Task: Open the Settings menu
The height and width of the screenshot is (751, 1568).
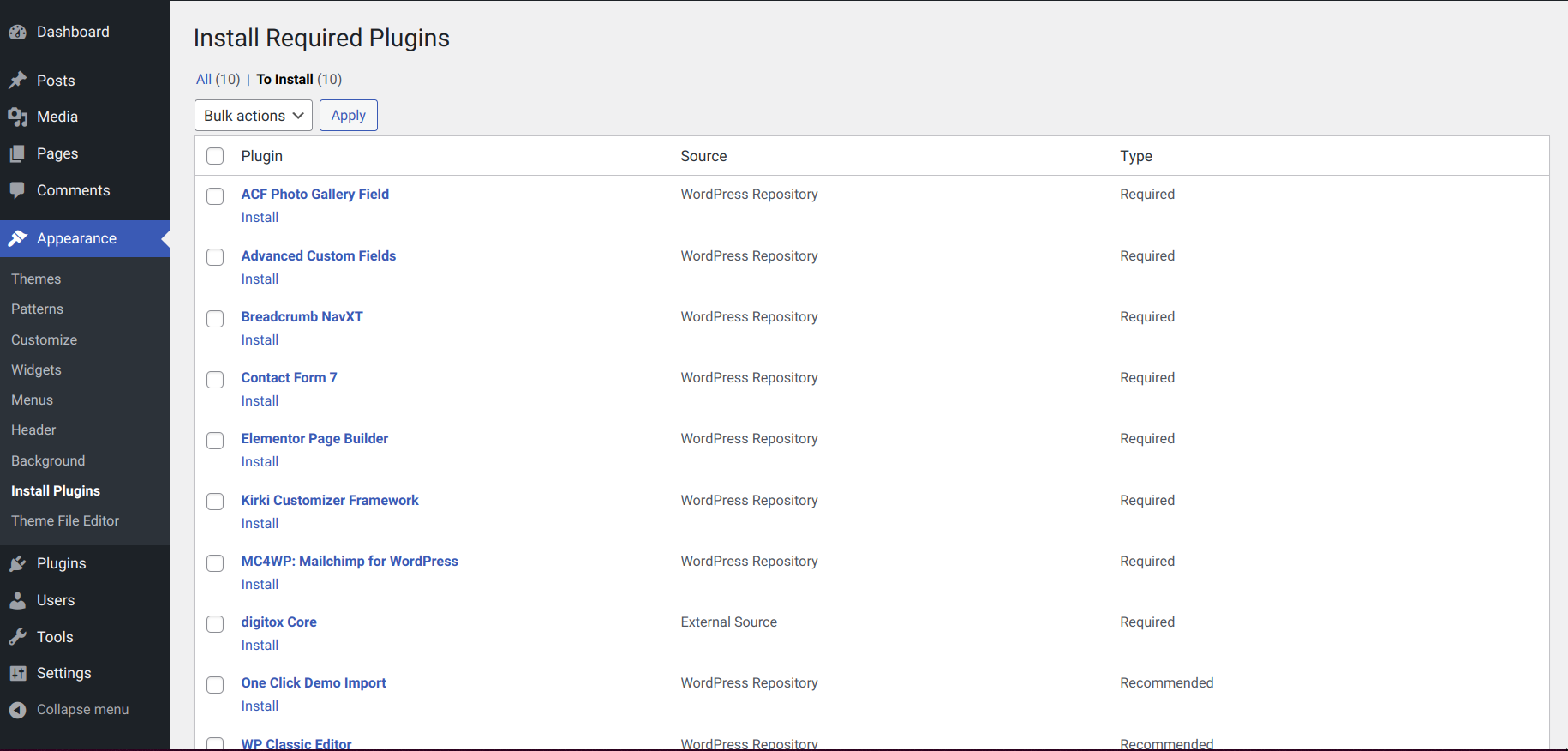Action: [63, 673]
